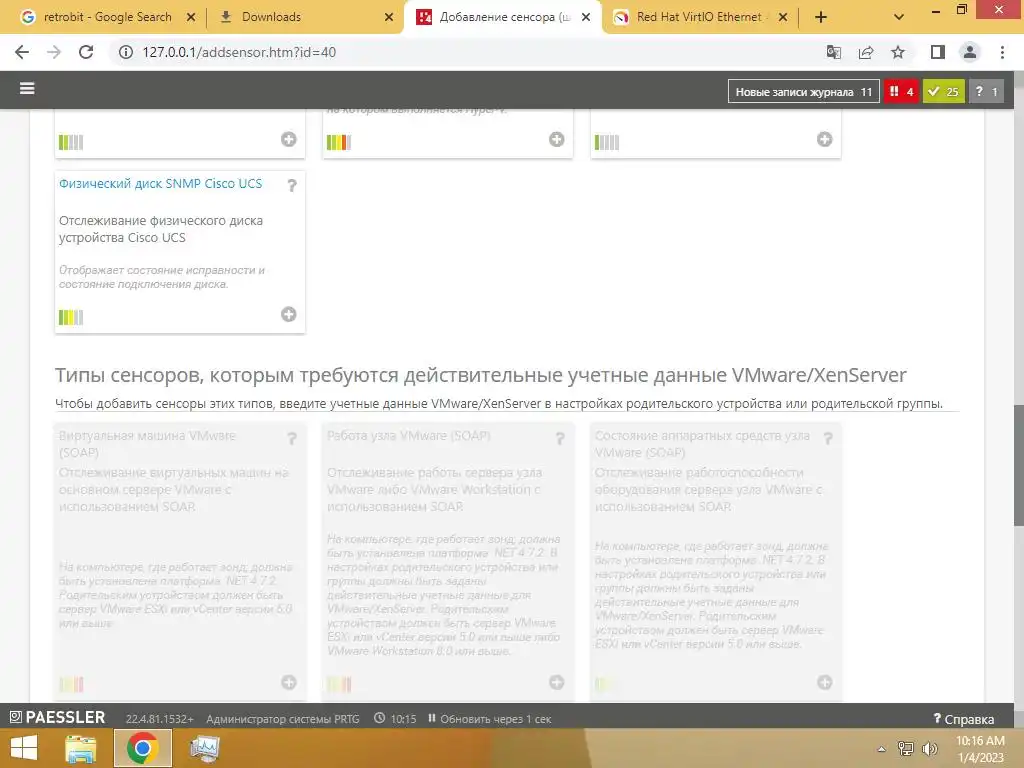Click the PAESSLER logo in footer
The image size is (1024, 768).
coord(57,718)
